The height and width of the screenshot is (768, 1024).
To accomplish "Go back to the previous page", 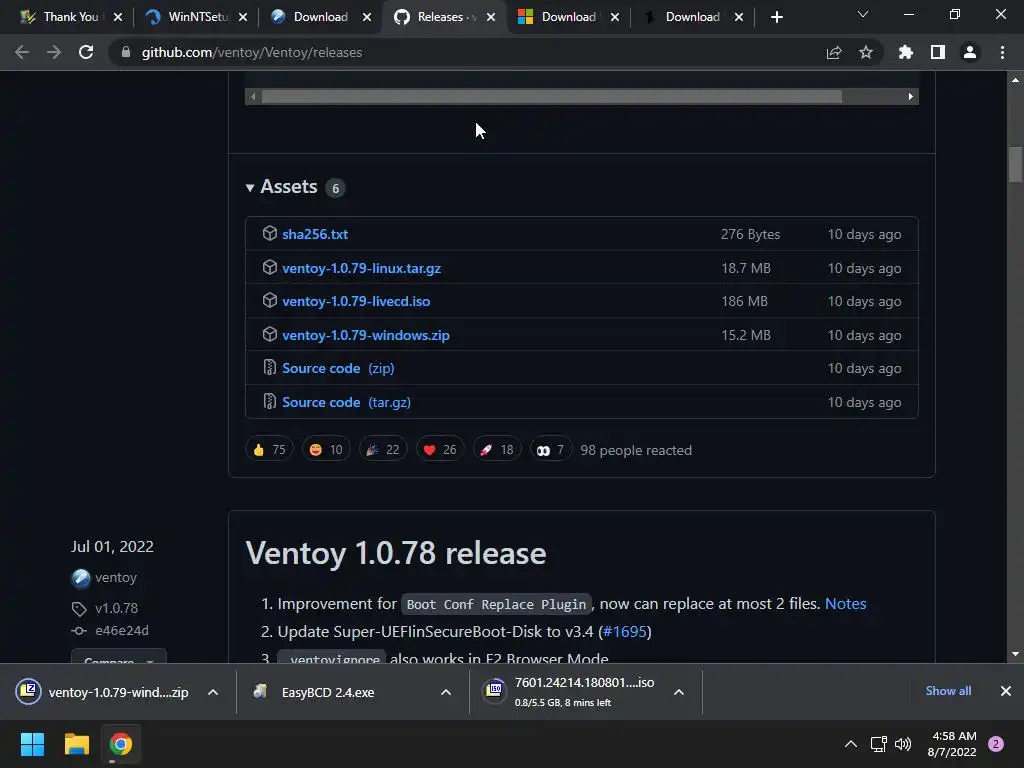I will tap(22, 52).
